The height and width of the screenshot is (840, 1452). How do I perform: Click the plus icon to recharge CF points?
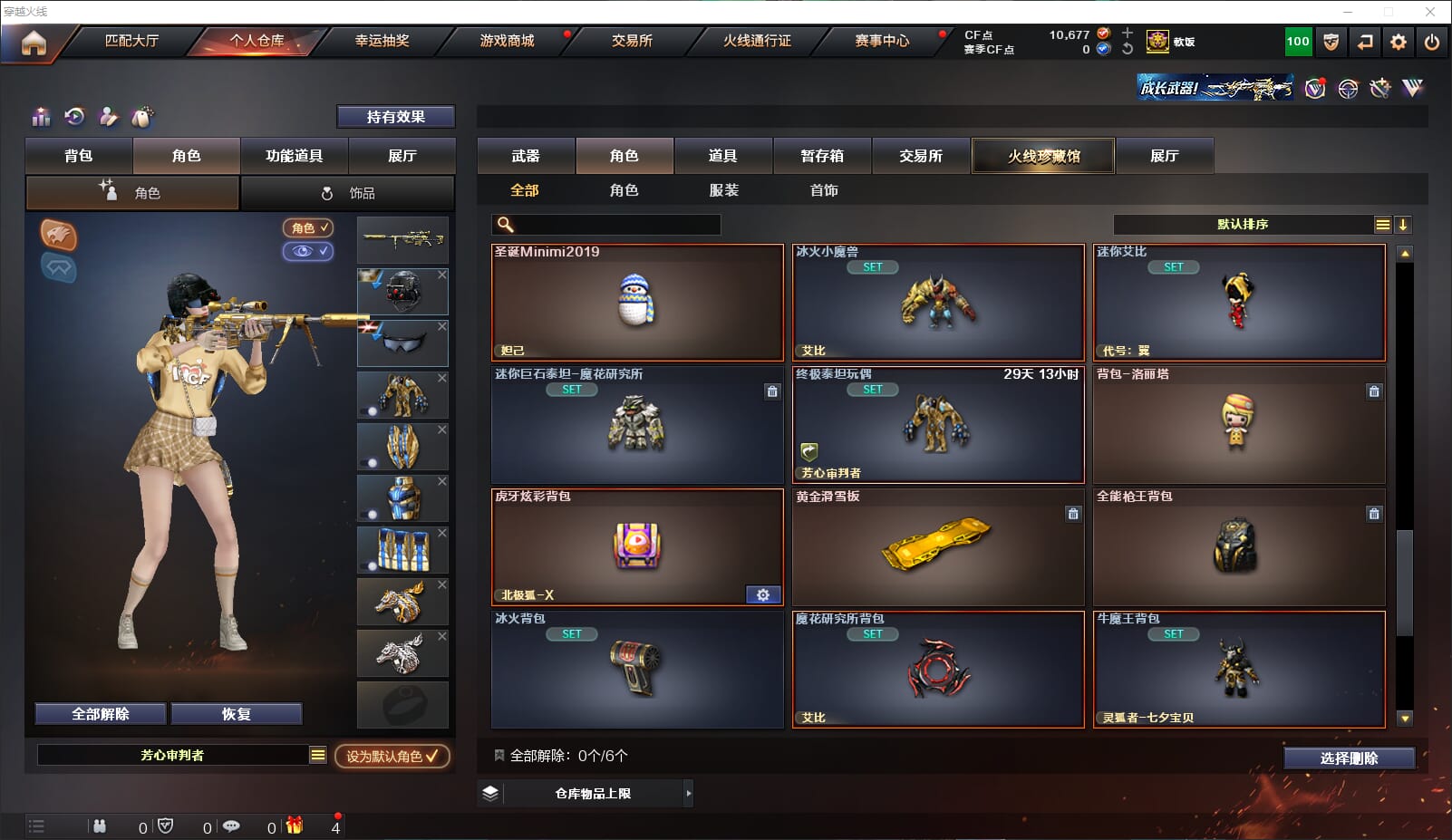tap(1128, 33)
